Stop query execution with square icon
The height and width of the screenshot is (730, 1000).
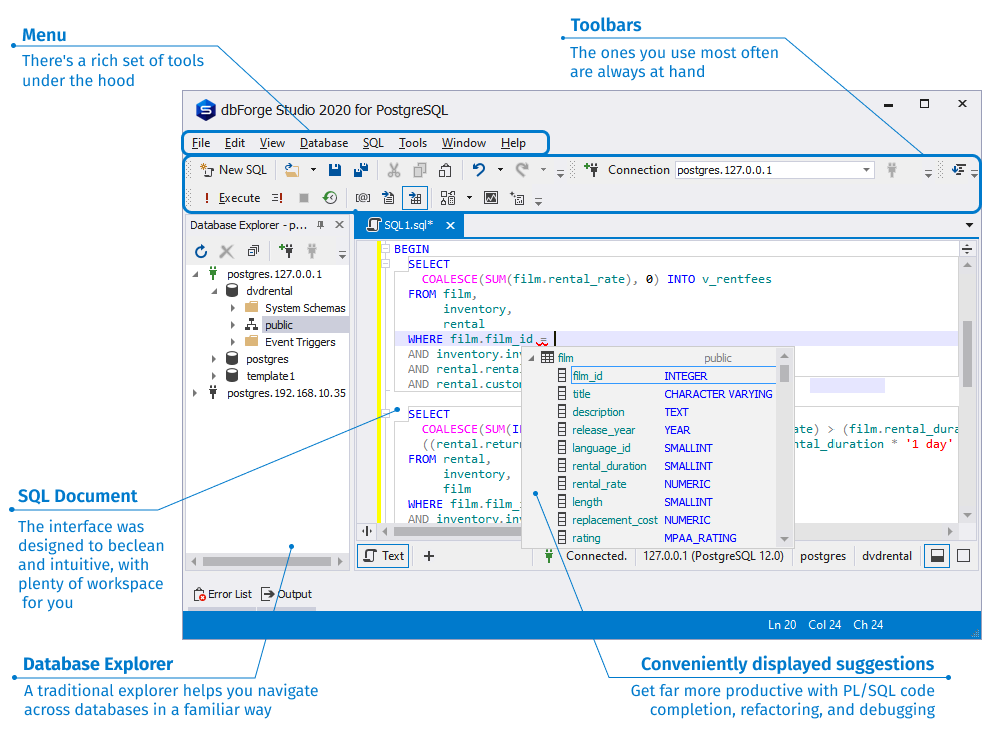[304, 198]
